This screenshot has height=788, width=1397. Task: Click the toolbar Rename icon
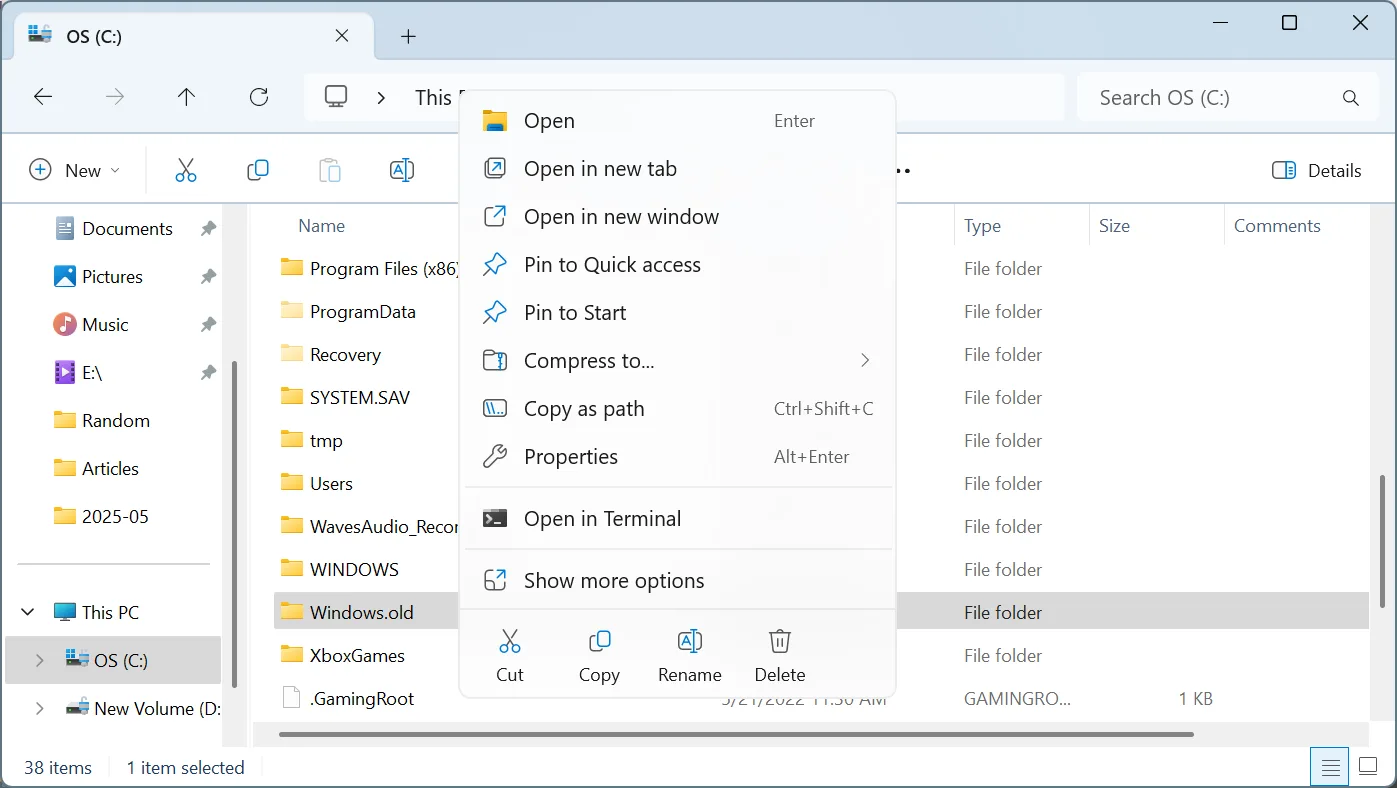click(x=402, y=170)
